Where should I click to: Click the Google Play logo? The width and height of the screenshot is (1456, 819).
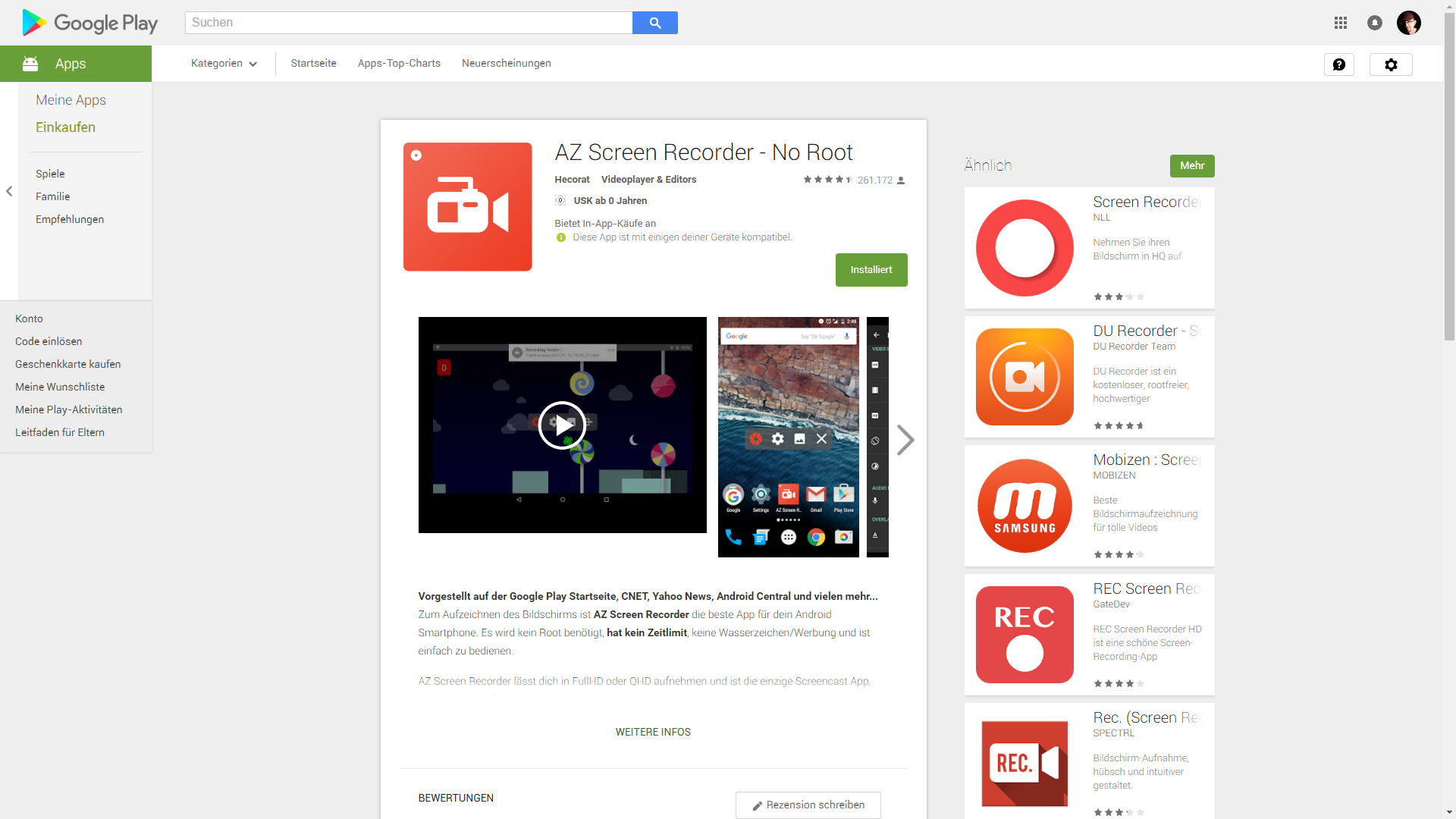tap(89, 23)
